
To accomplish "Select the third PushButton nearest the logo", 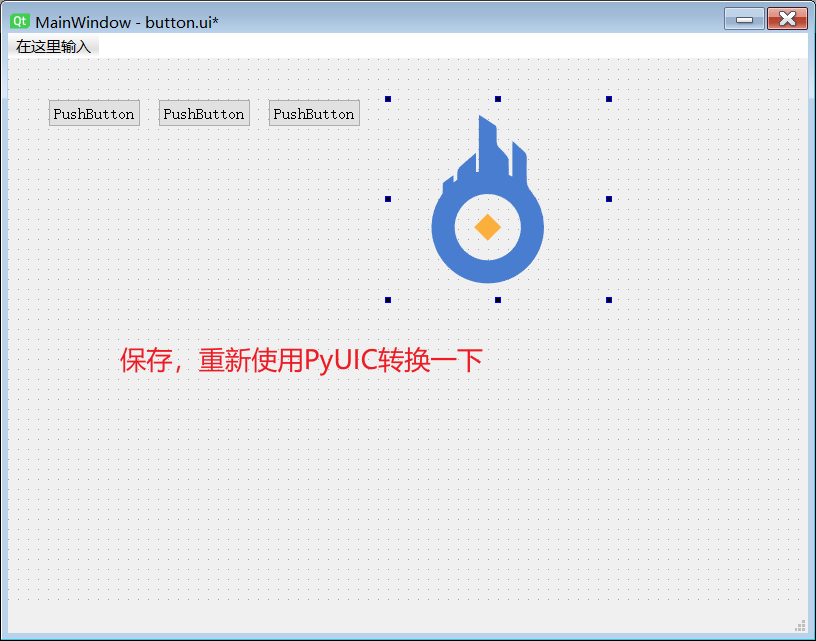I will click(x=314, y=113).
